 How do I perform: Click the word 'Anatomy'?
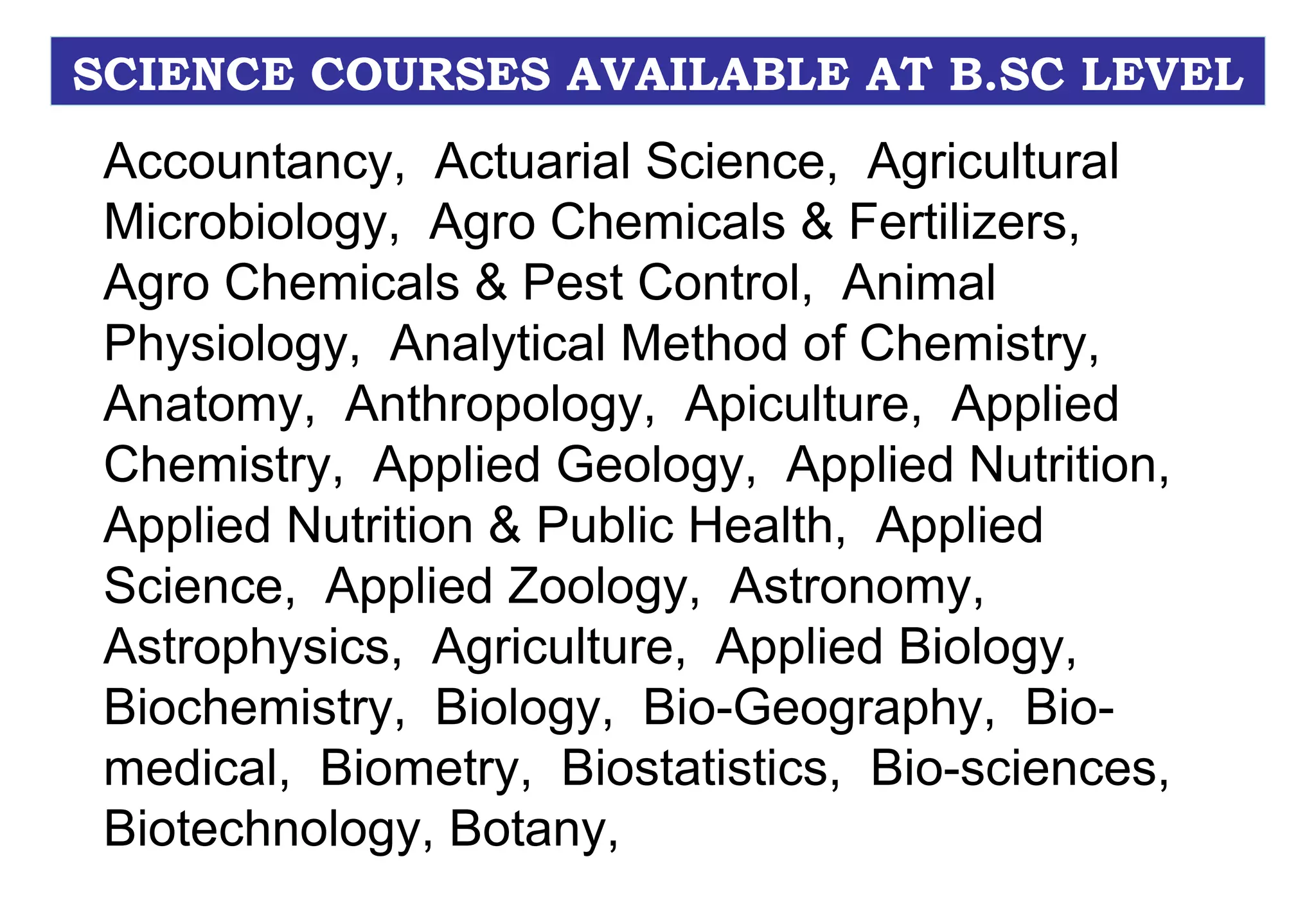click(x=204, y=405)
